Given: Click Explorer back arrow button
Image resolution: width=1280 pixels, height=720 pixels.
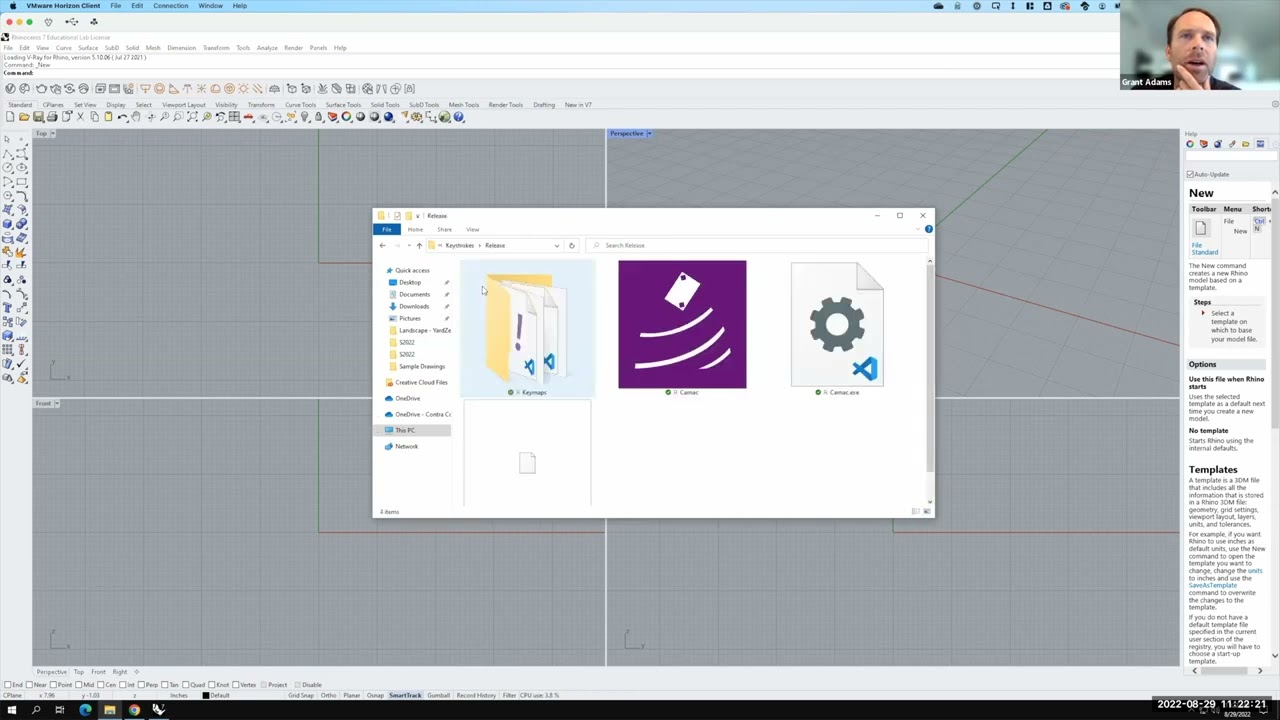Looking at the screenshot, I should pyautogui.click(x=382, y=245).
